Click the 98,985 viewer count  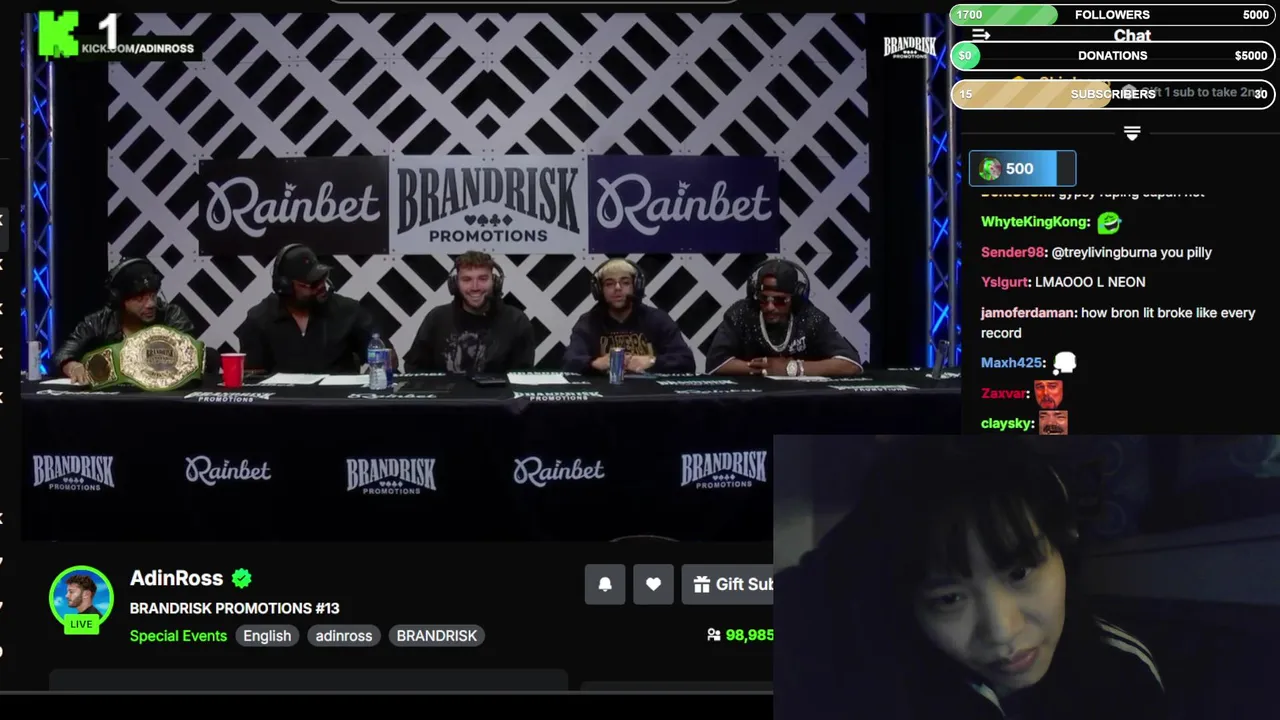[749, 635]
